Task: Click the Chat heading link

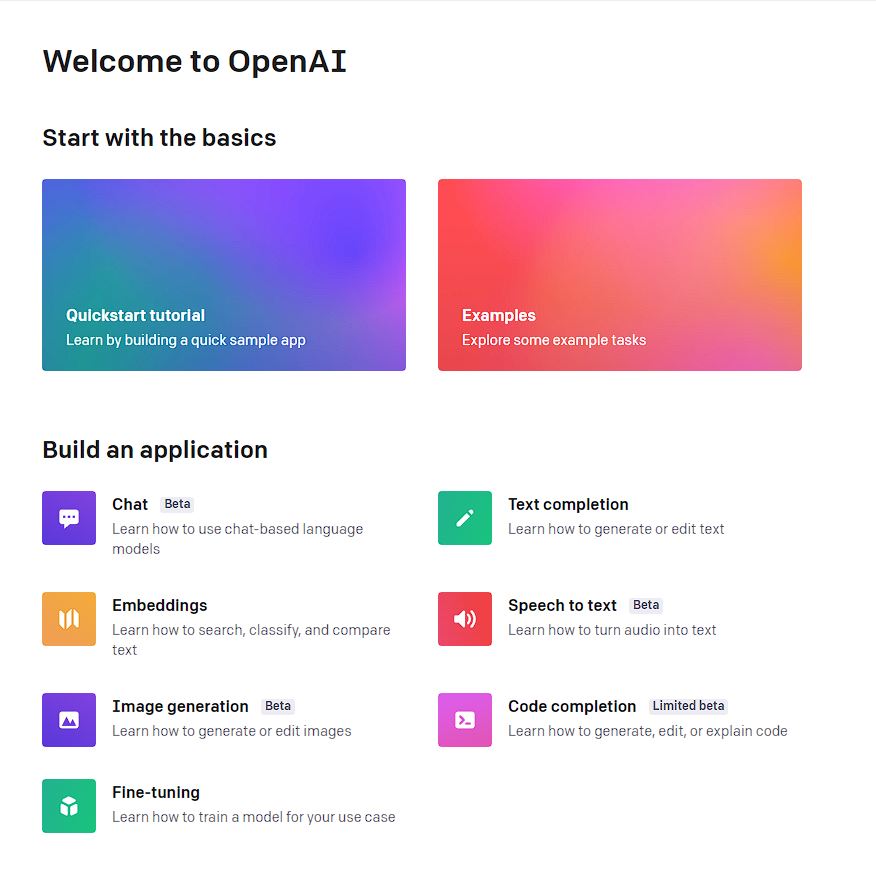Action: [x=130, y=504]
